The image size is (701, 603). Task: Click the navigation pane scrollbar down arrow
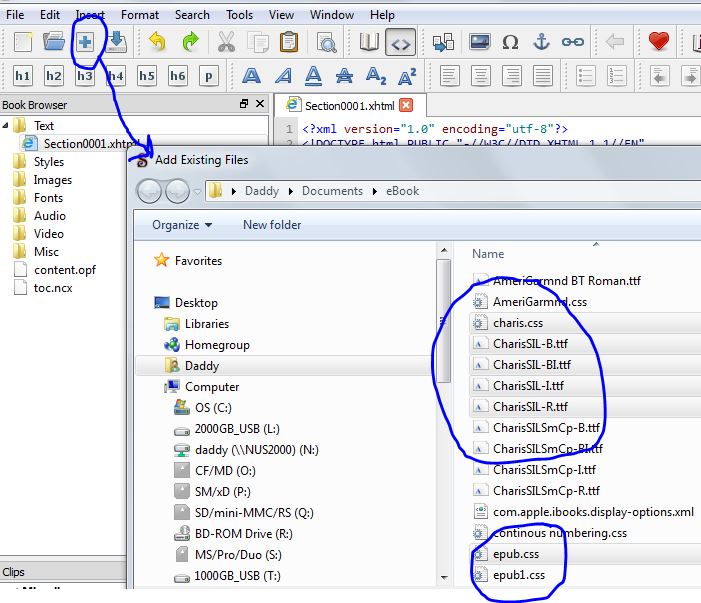point(444,577)
